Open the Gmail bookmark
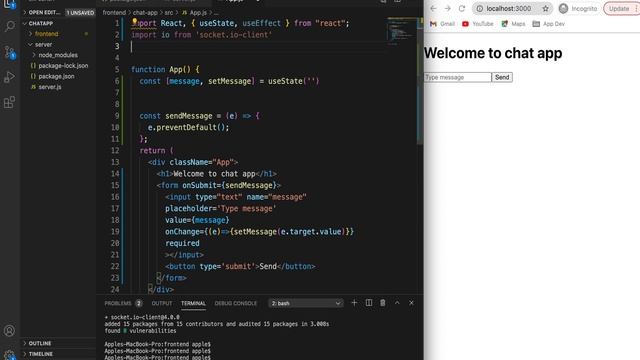The height and width of the screenshot is (360, 640). (x=442, y=24)
